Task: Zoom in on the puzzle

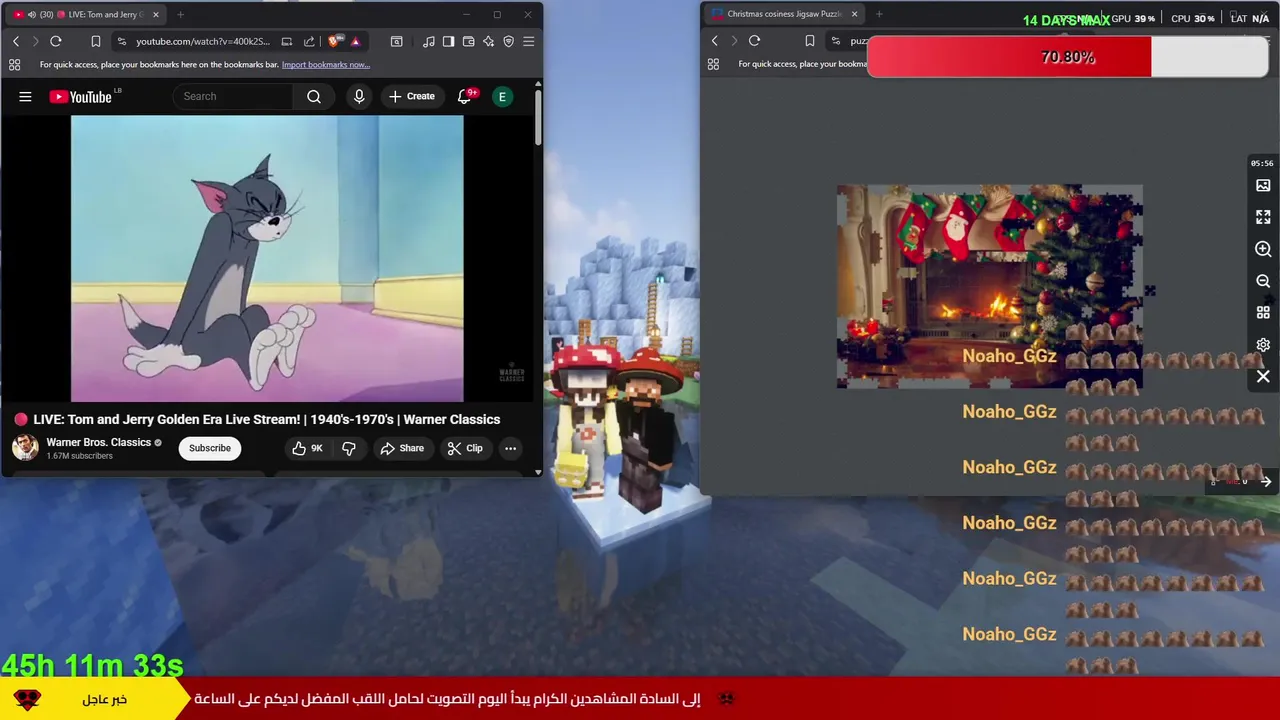Action: point(1263,249)
